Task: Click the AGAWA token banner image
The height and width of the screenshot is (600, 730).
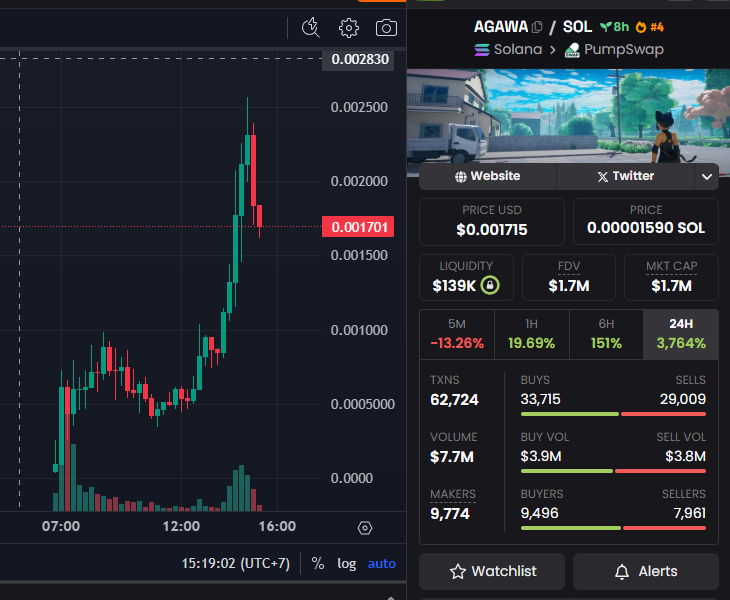Action: pos(568,116)
